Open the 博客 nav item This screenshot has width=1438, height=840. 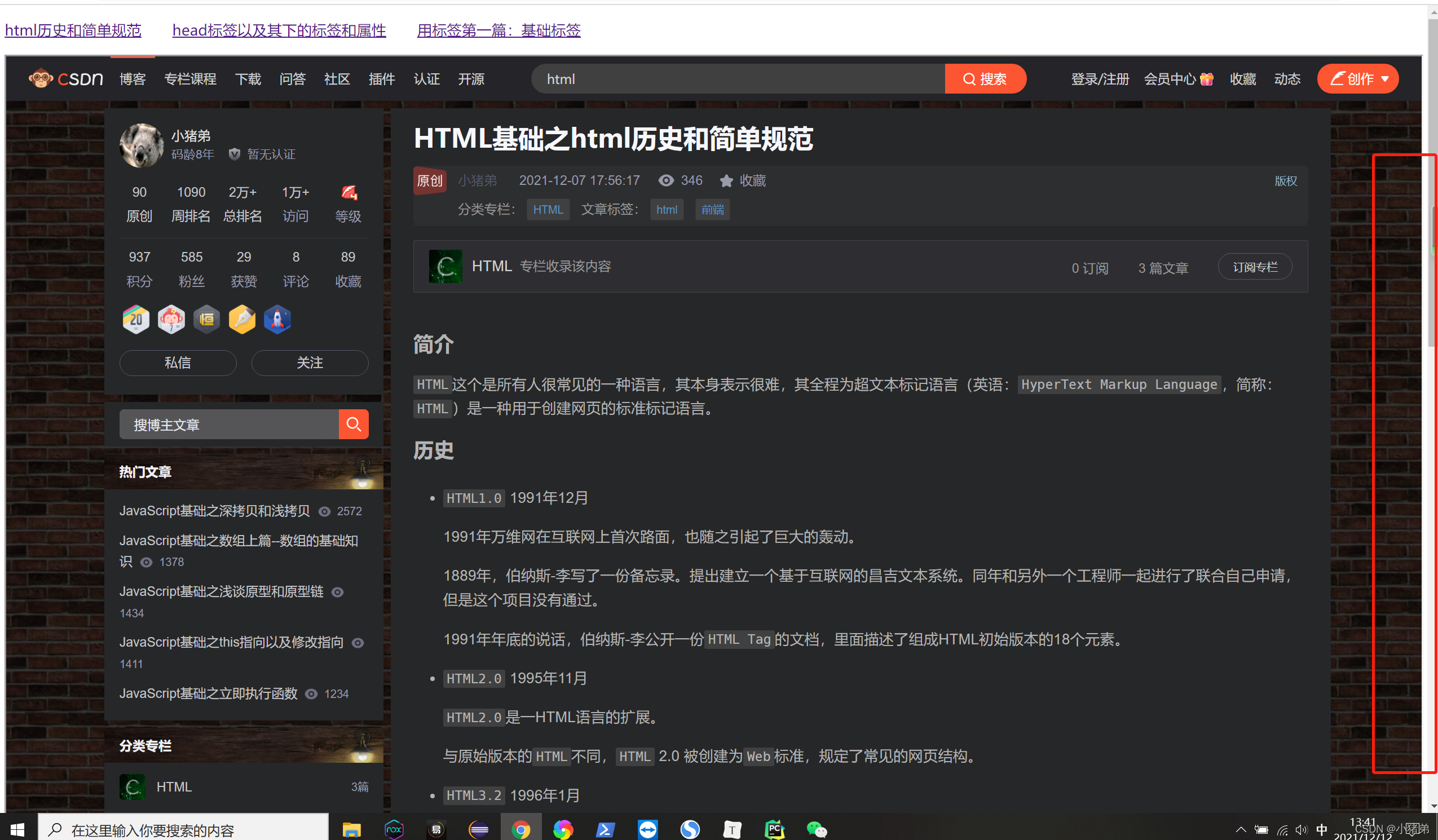pos(133,79)
